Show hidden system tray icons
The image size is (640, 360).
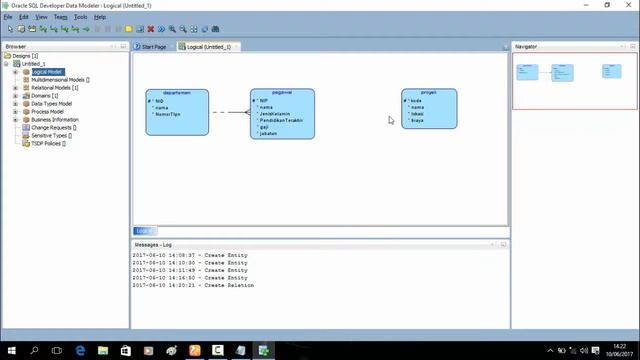(x=550, y=351)
